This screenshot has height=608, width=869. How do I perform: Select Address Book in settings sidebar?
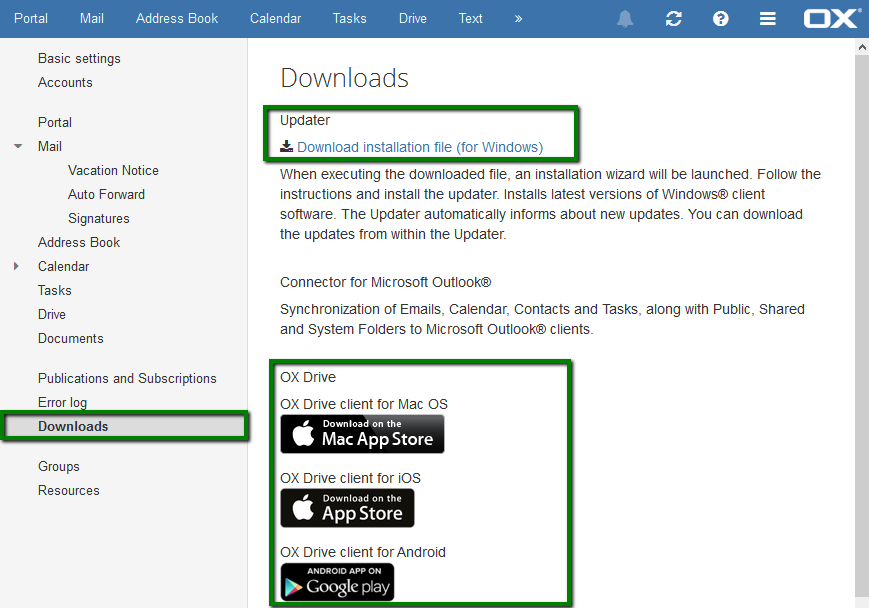79,242
